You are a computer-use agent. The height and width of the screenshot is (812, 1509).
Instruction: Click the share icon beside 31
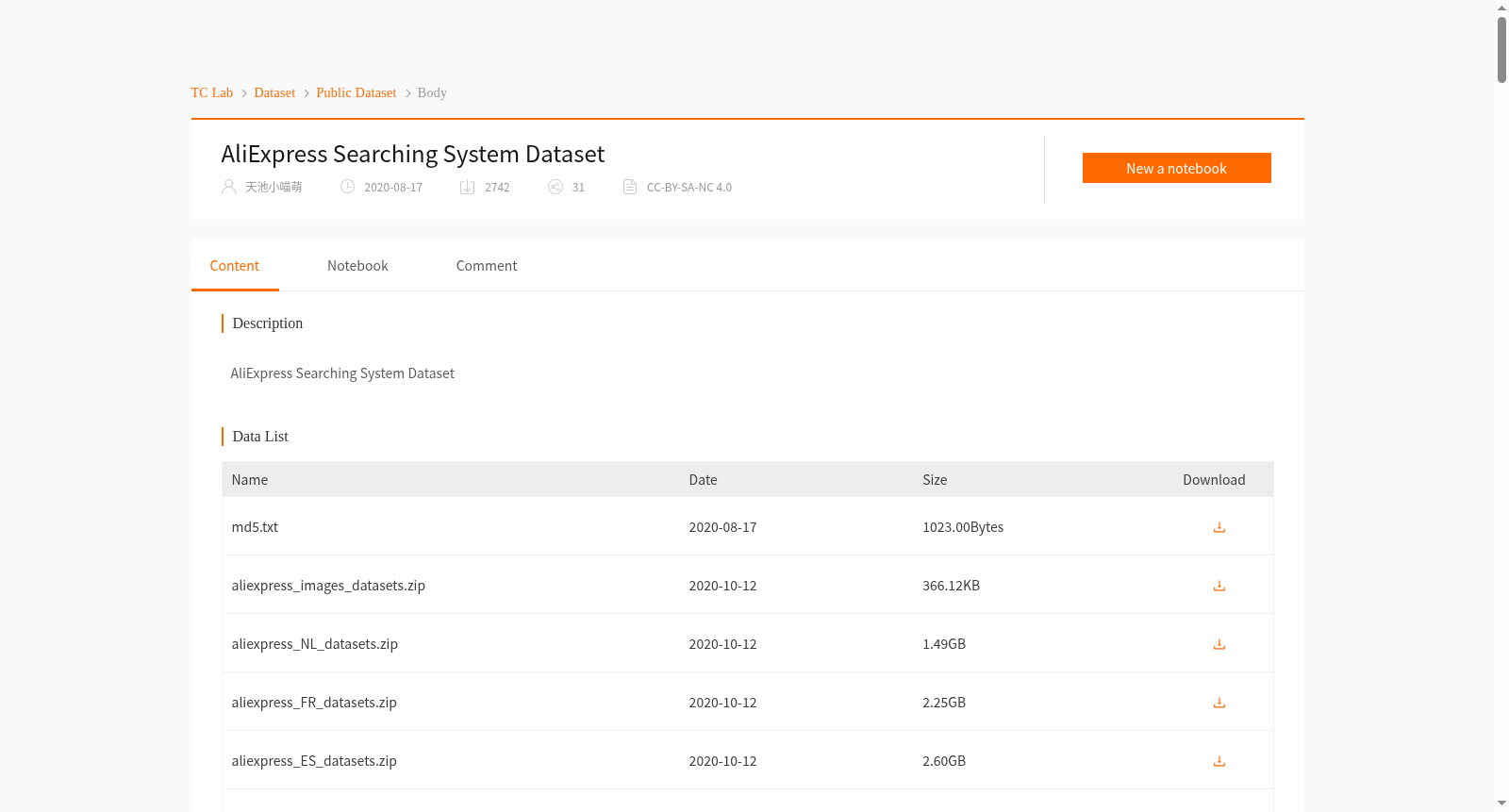(556, 187)
